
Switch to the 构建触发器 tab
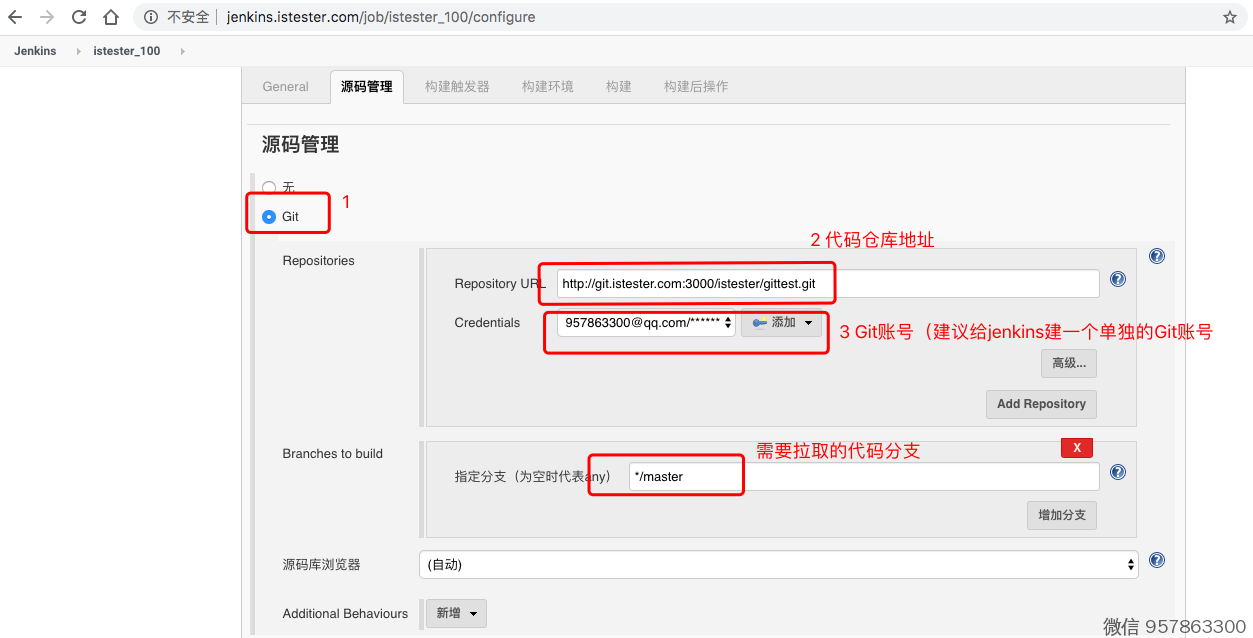pos(457,87)
